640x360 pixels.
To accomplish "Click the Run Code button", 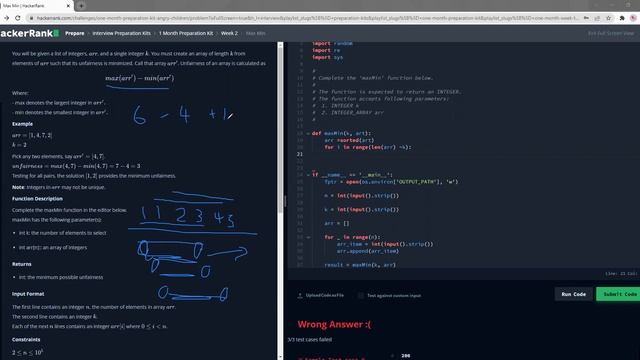I will point(573,294).
